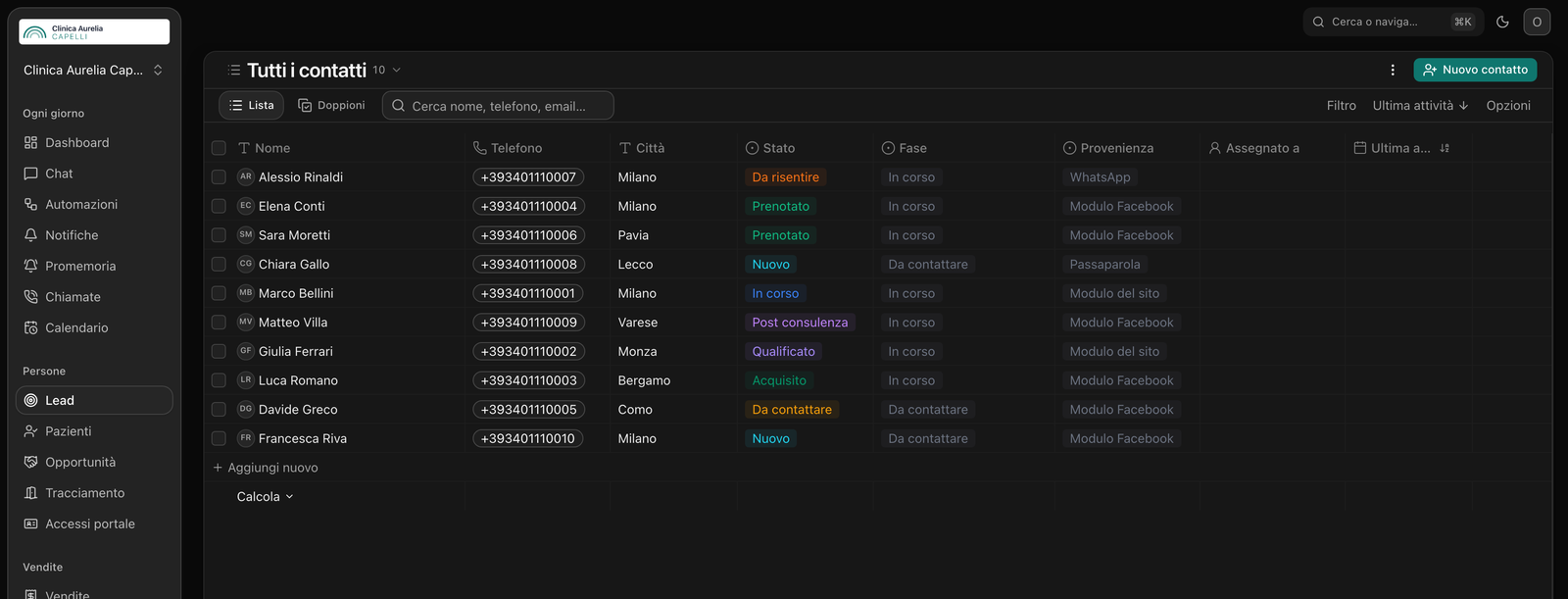Open Clinica Aurelia workspace switcher

click(x=94, y=70)
